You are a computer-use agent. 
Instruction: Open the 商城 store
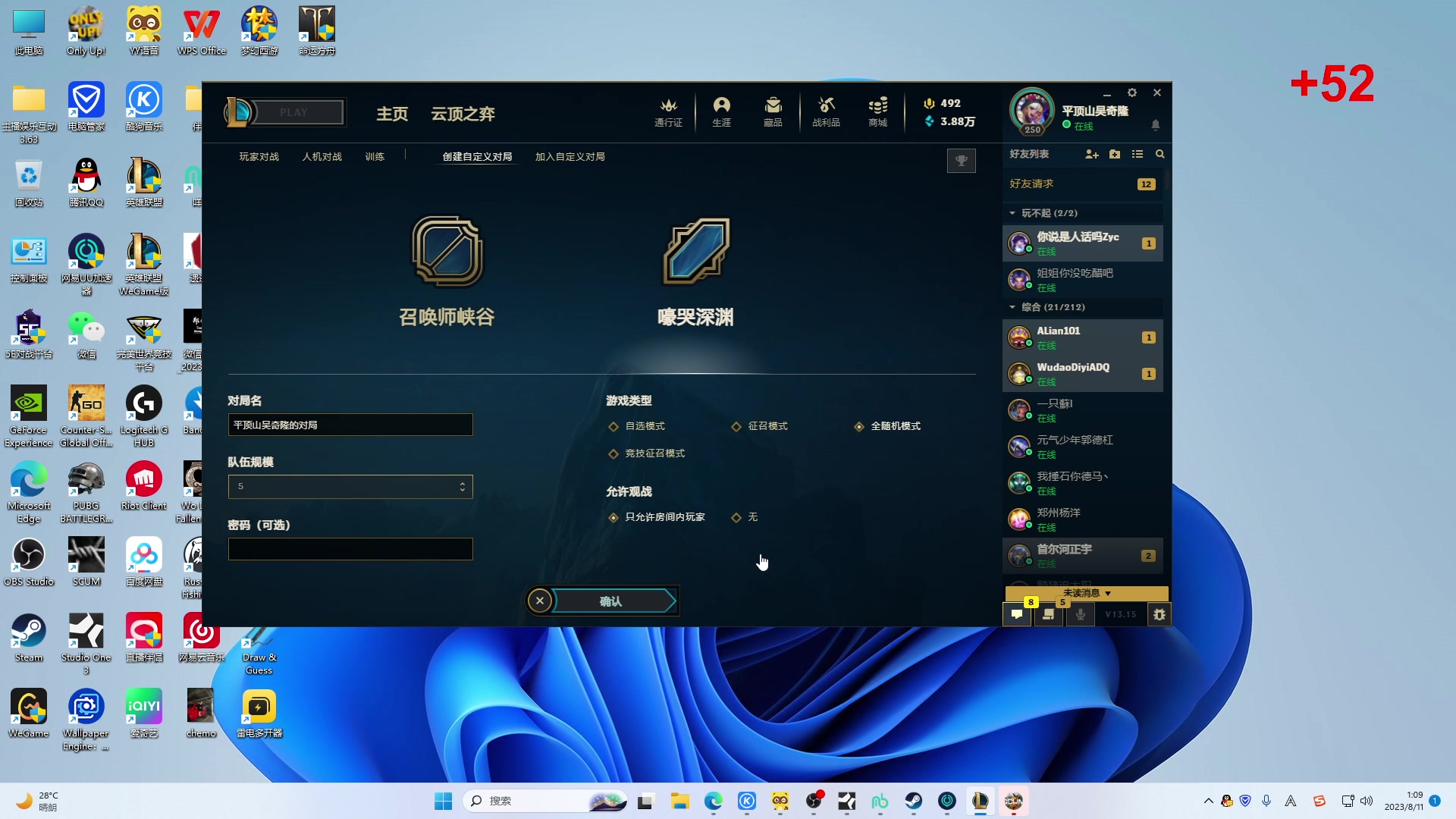(877, 112)
